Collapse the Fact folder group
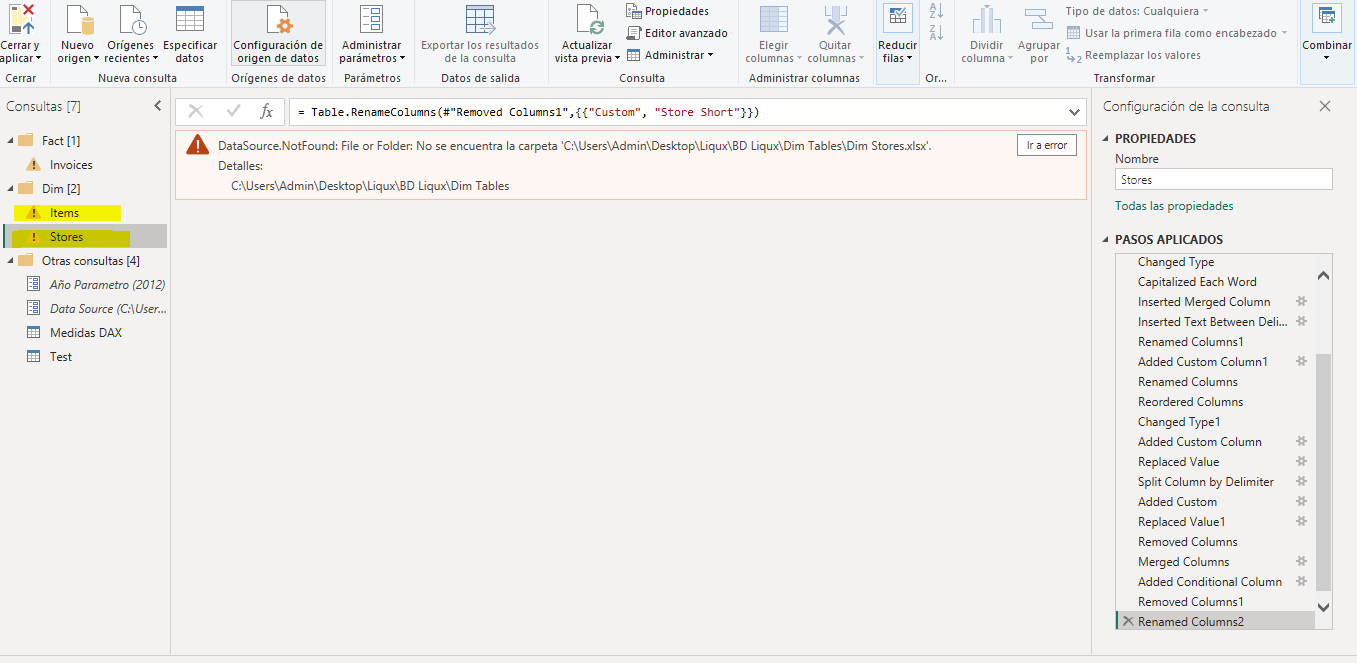Screen dimensions: 1357x663 (11, 141)
